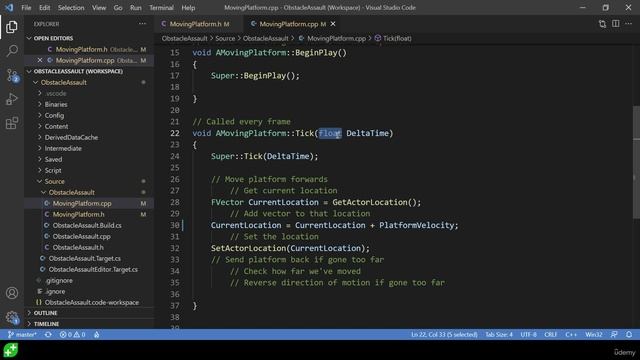Close the MovingPlatform.cpp tab
This screenshot has height=360, width=640.
tap(333, 24)
